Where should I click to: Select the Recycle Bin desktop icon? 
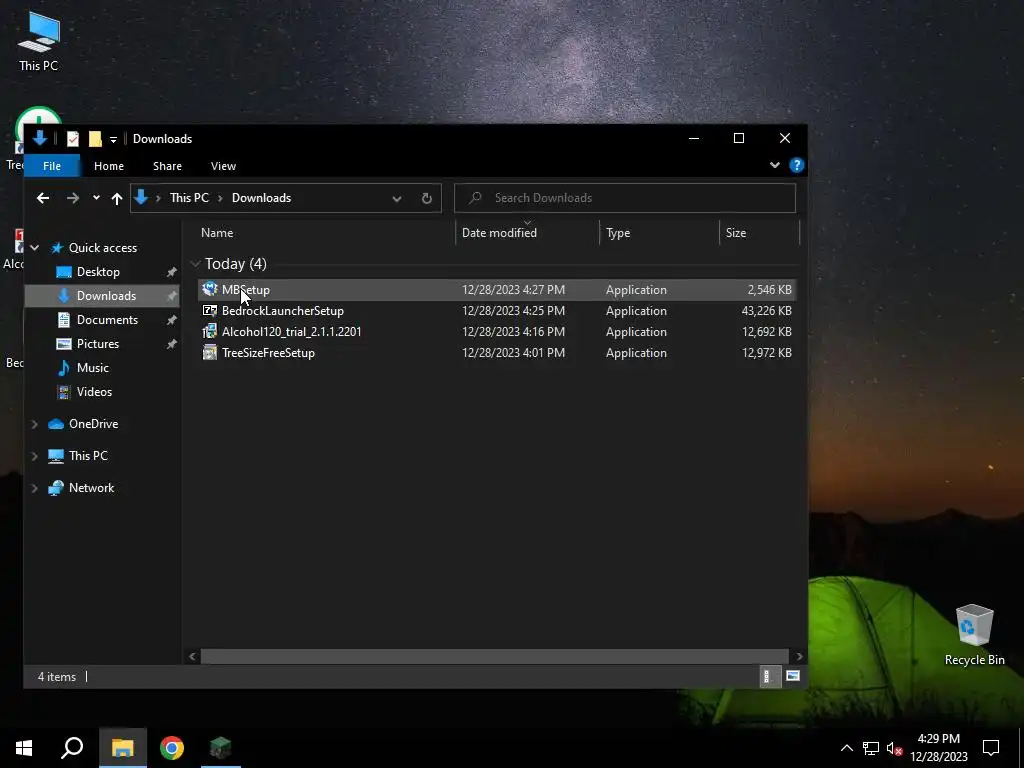[974, 634]
